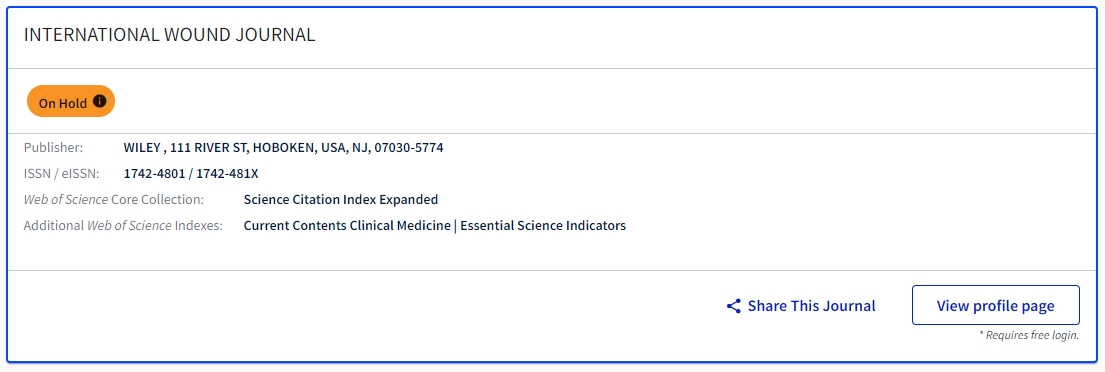Select the International Wound Journal title

coord(169,35)
